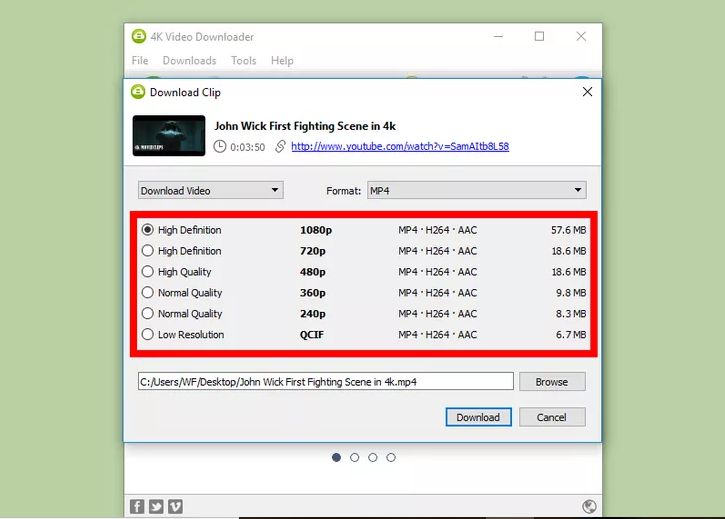Open the Twitter icon in main window footer
Screen dimensions: 725x519
156,507
